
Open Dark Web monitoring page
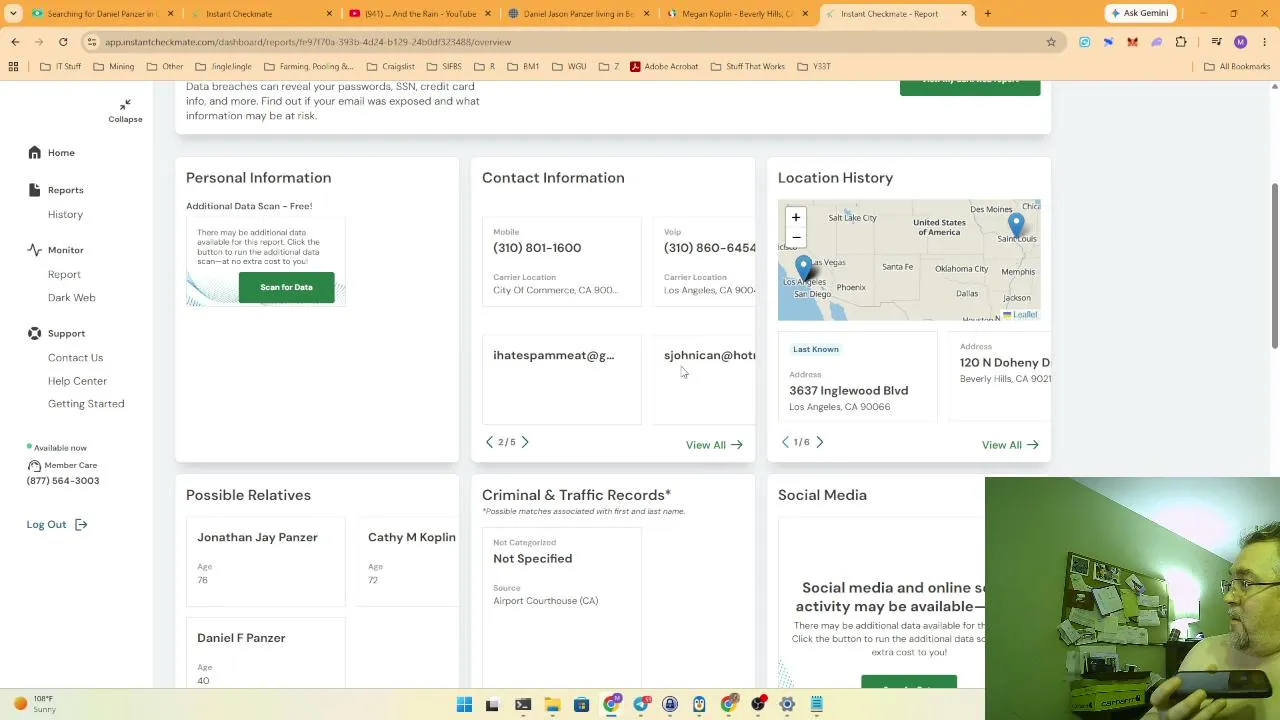coord(71,298)
